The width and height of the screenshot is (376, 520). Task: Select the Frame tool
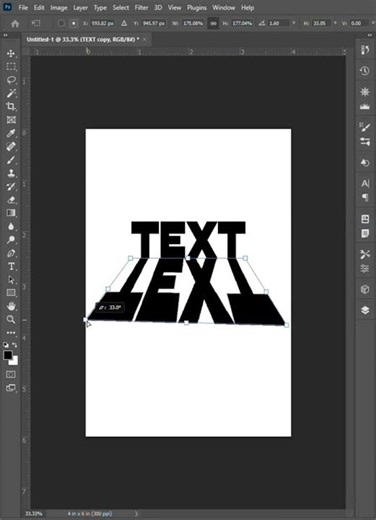click(x=11, y=120)
